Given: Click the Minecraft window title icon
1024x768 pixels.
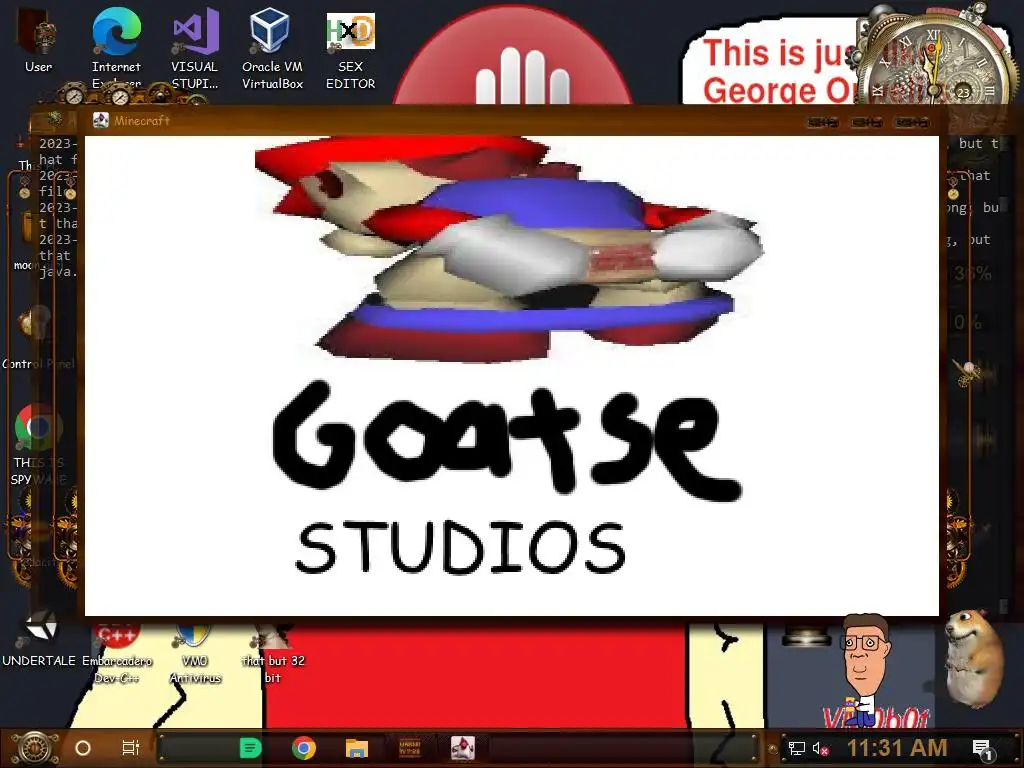Looking at the screenshot, I should pyautogui.click(x=101, y=120).
